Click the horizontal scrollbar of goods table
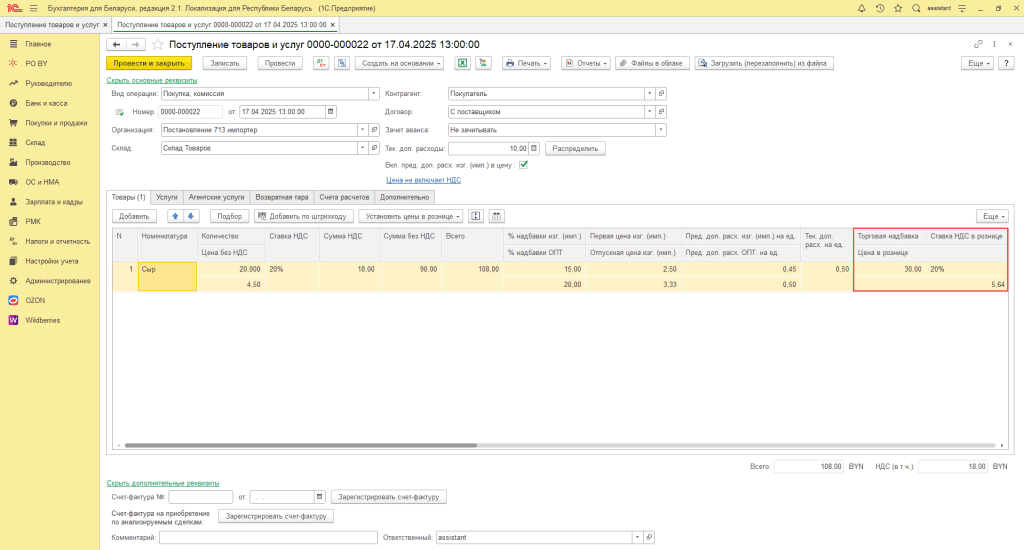Viewport: 1024px width, 550px height. click(x=300, y=445)
